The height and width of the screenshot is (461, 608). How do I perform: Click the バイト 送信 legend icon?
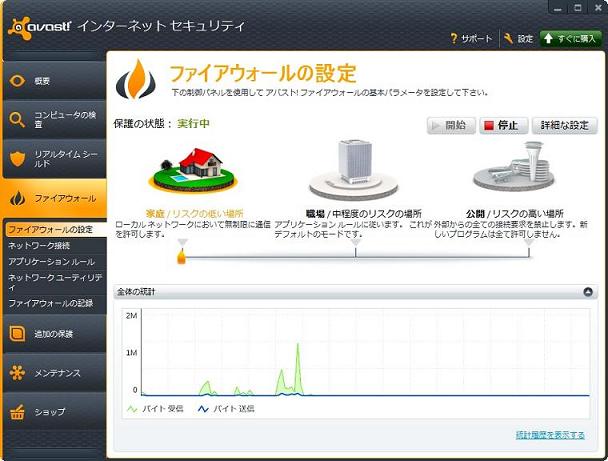[x=204, y=409]
